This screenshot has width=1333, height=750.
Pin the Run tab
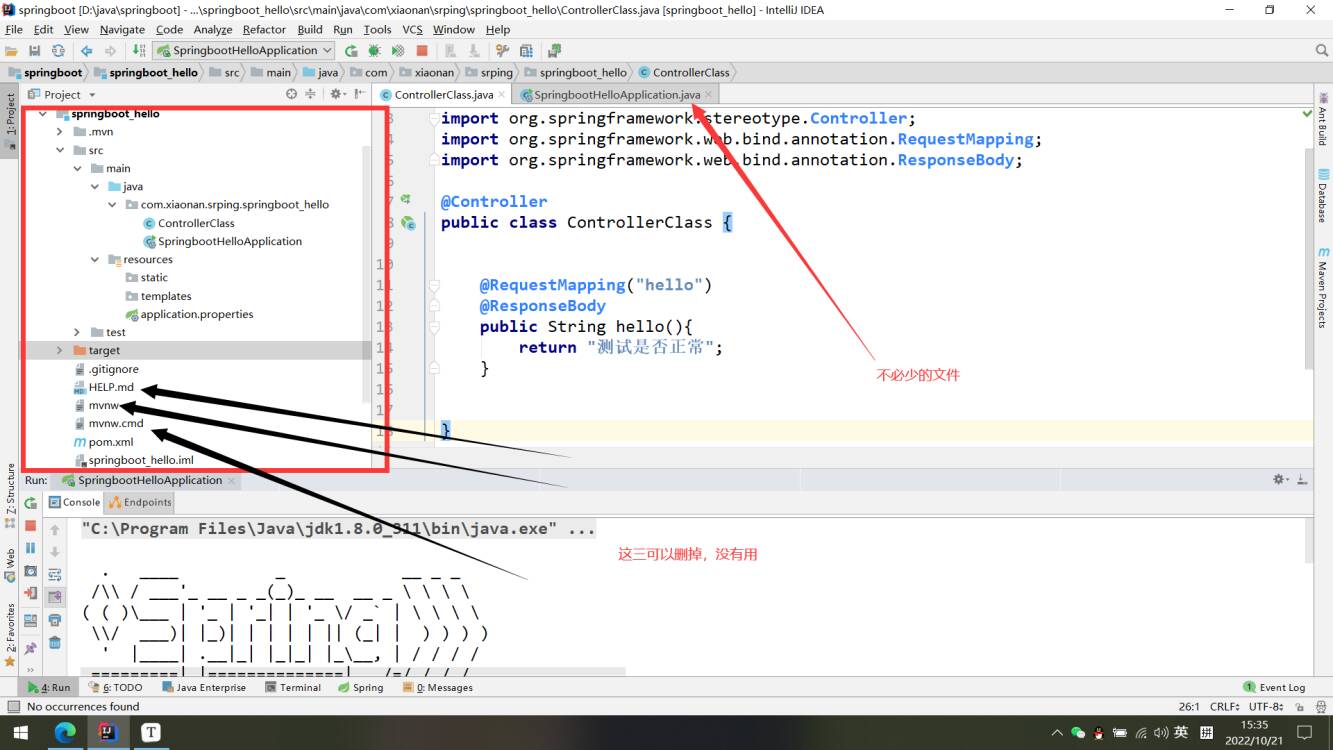(31, 648)
